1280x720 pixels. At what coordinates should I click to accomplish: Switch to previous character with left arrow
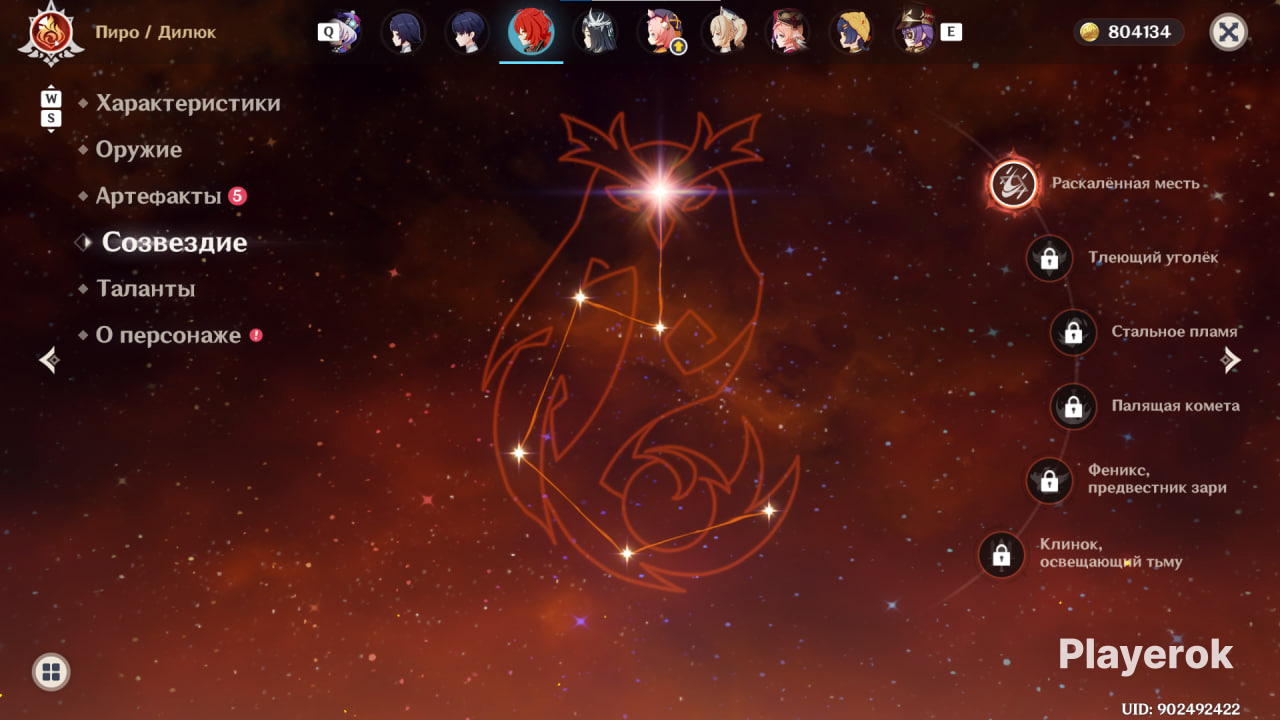[x=49, y=359]
